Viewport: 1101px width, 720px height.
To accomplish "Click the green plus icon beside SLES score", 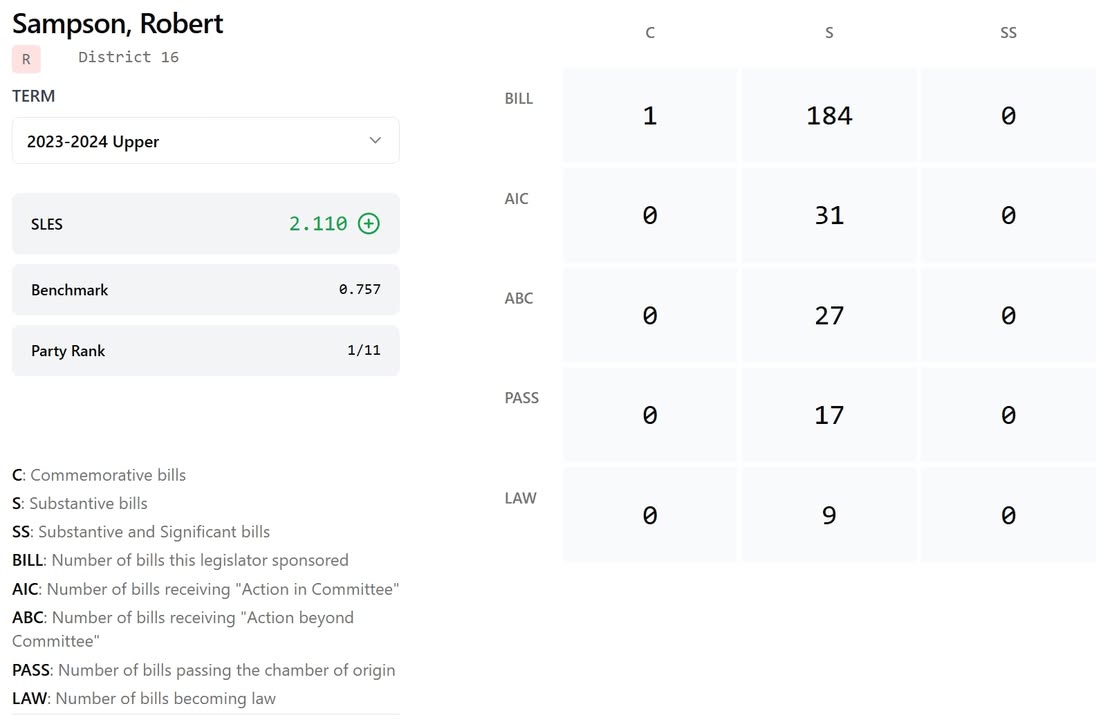I will point(369,224).
